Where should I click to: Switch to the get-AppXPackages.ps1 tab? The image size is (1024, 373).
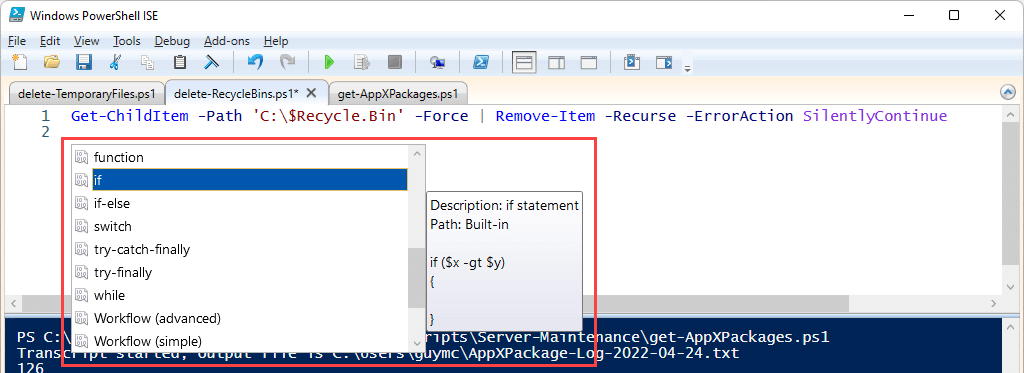pos(398,93)
